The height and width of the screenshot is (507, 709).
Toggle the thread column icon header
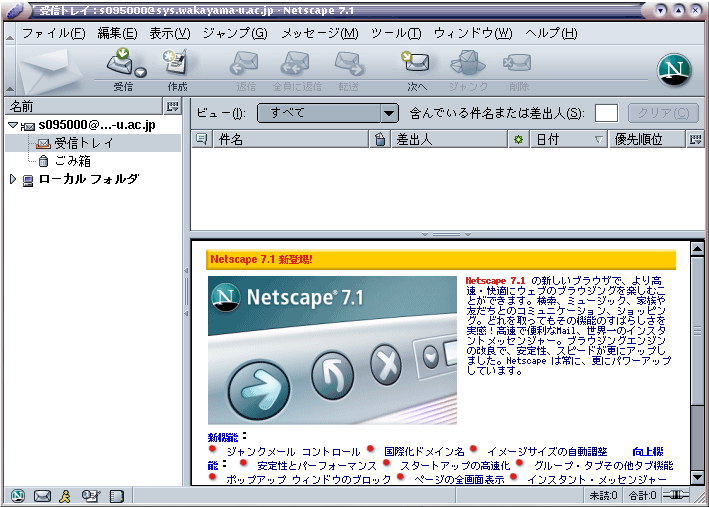(x=202, y=139)
